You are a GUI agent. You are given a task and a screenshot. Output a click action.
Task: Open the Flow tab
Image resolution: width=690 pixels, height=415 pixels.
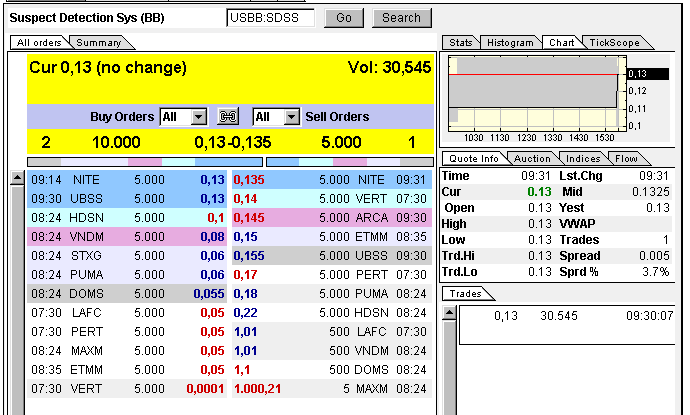[626, 159]
